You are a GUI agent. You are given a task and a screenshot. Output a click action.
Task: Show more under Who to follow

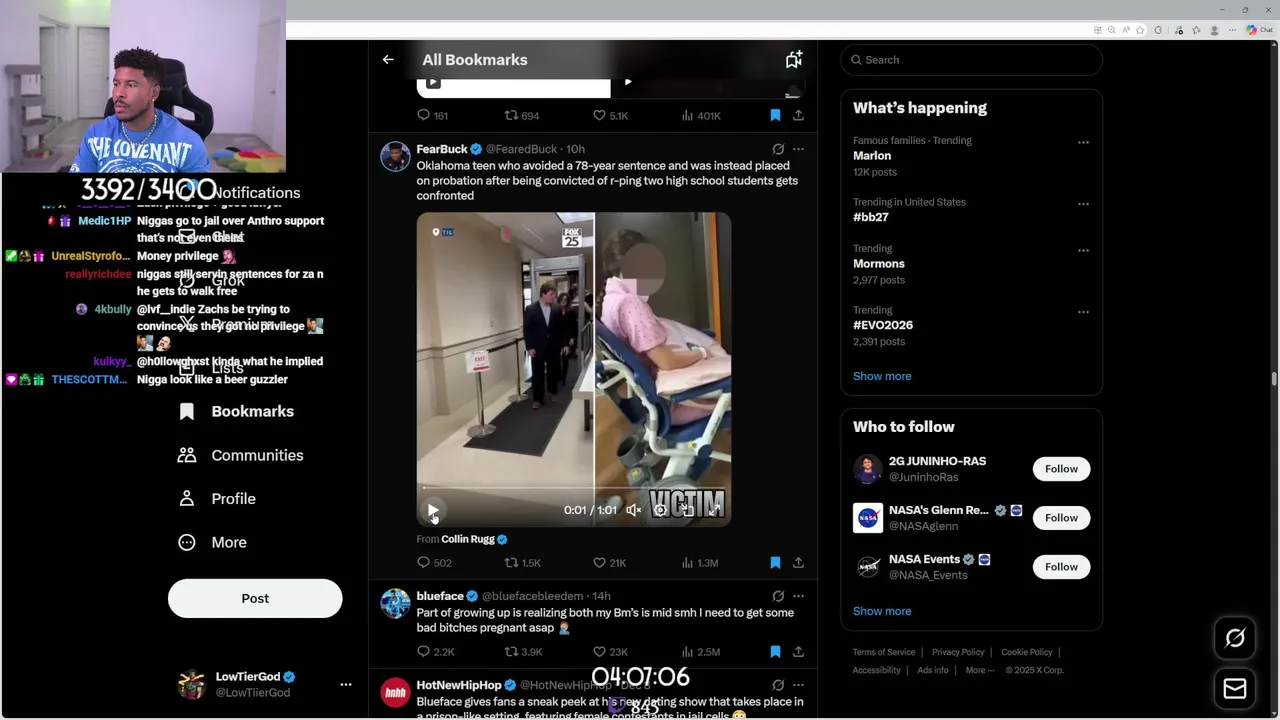click(x=882, y=611)
